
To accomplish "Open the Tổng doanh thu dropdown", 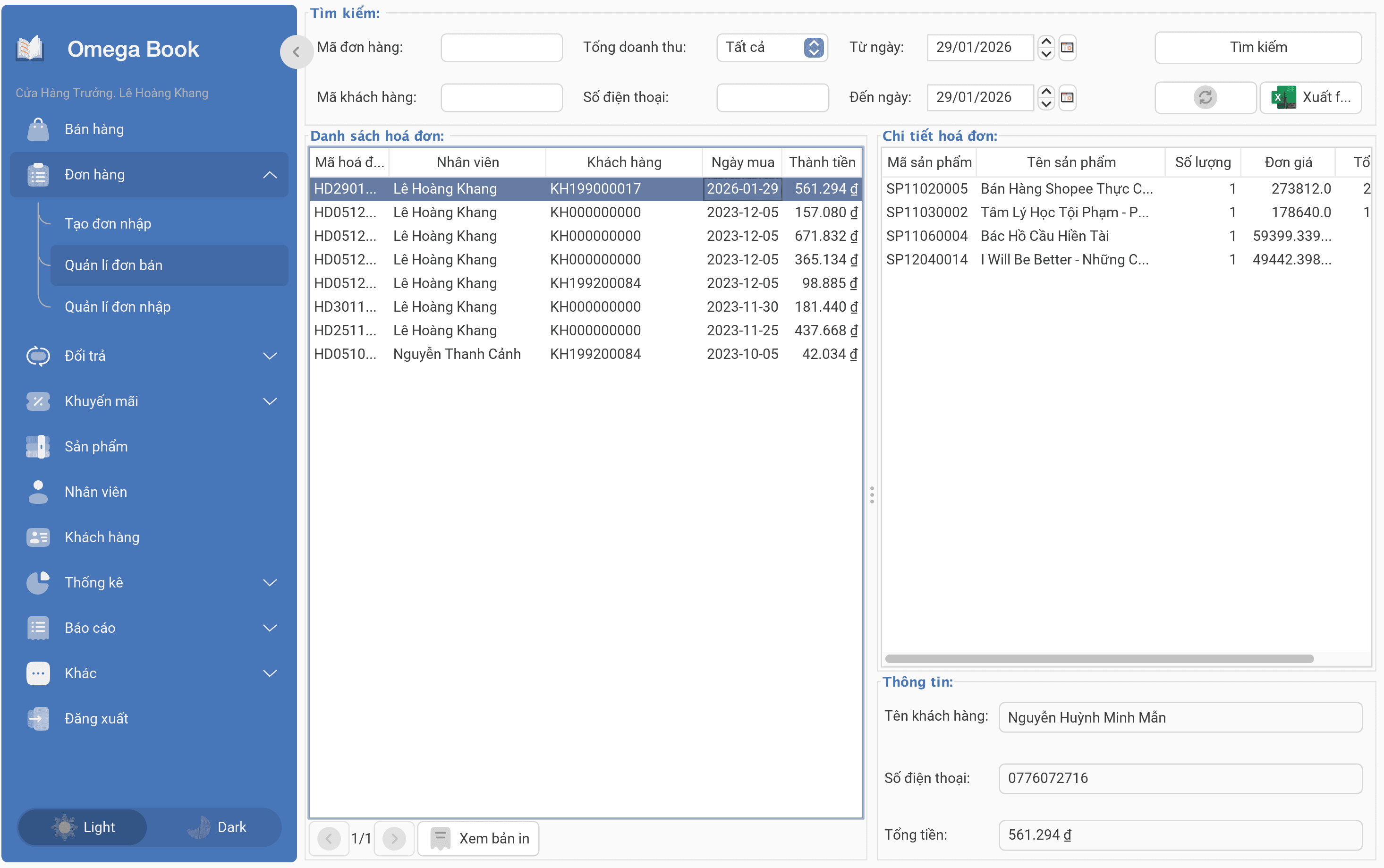I will coord(772,47).
